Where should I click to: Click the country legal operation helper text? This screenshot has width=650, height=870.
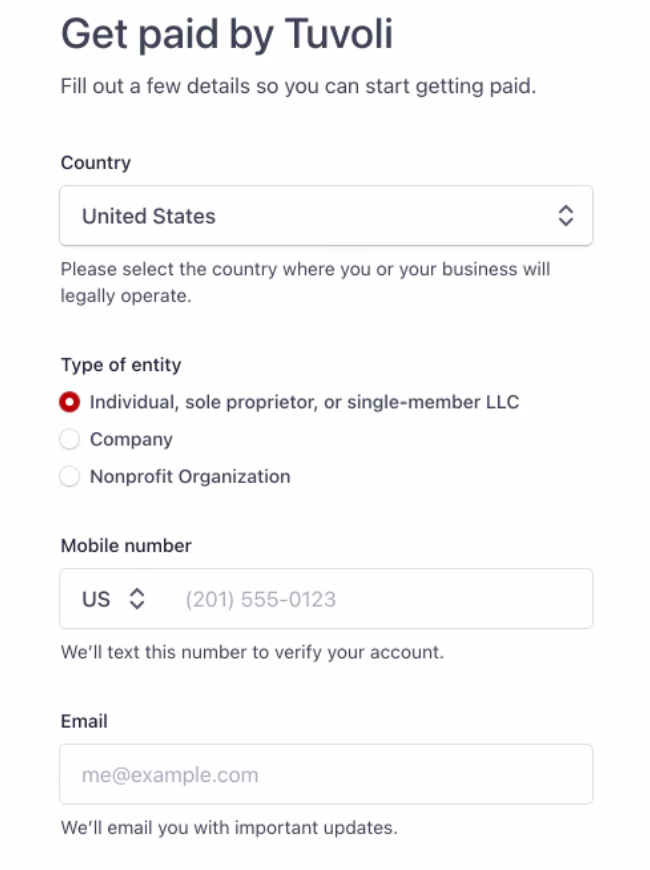click(x=305, y=283)
